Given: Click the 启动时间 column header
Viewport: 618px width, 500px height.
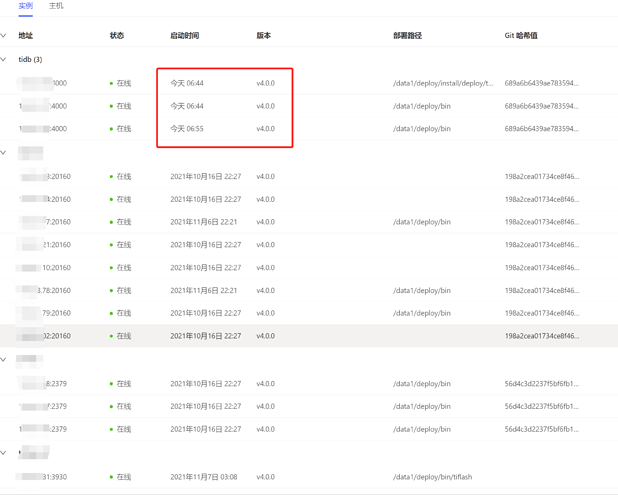Looking at the screenshot, I should click(x=184, y=35).
